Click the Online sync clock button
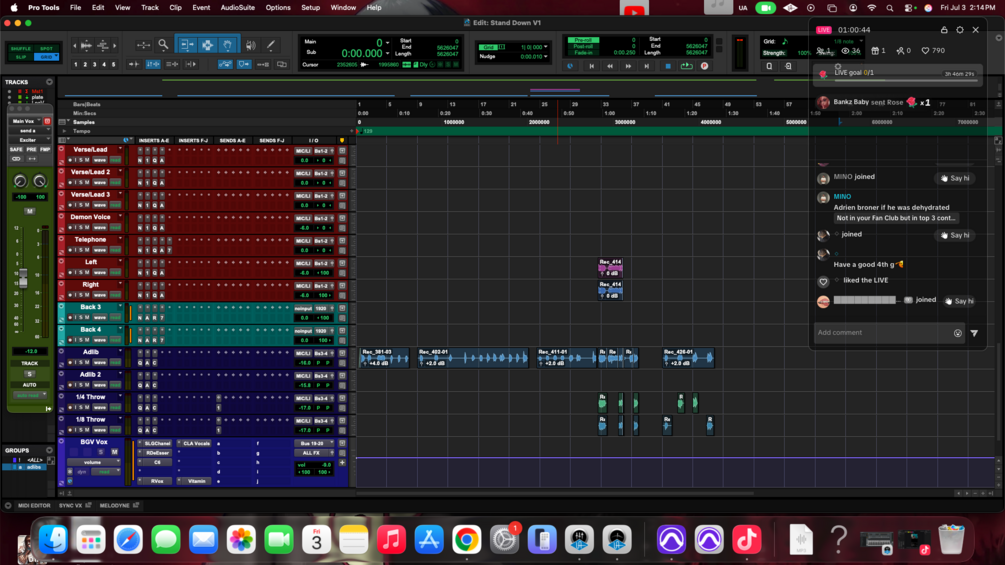Image resolution: width=1005 pixels, height=565 pixels. [x=570, y=66]
